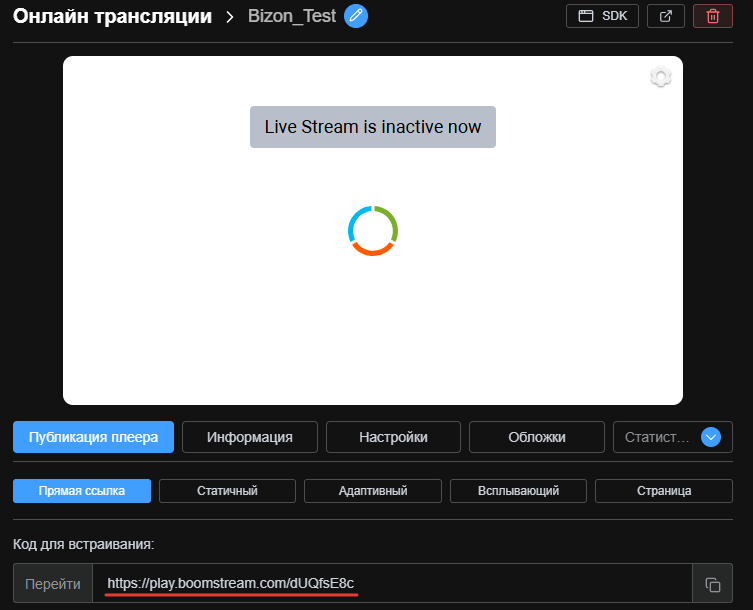Click the Перейти button
Image resolution: width=753 pixels, height=610 pixels.
click(53, 584)
